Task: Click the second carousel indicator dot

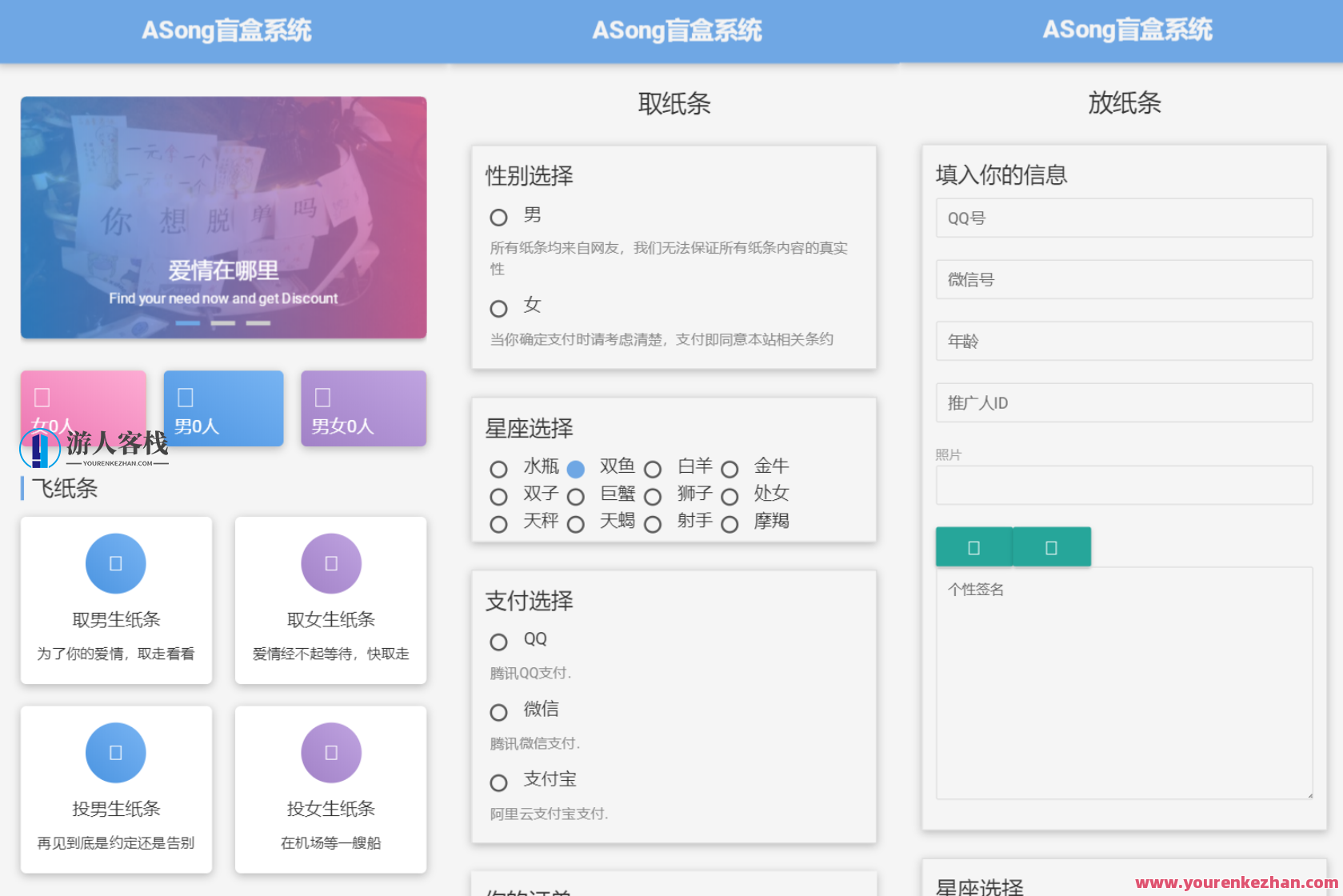Action: [x=222, y=323]
